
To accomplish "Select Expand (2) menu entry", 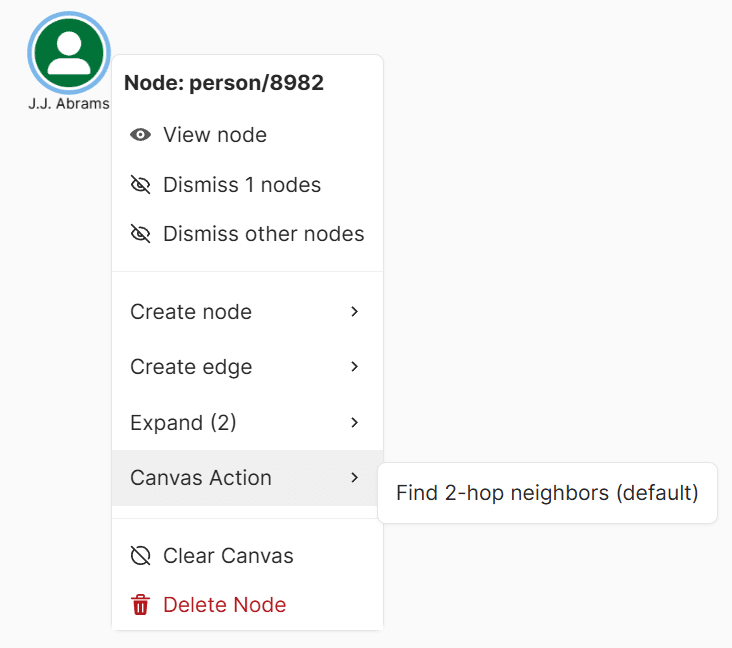I will click(x=247, y=423).
